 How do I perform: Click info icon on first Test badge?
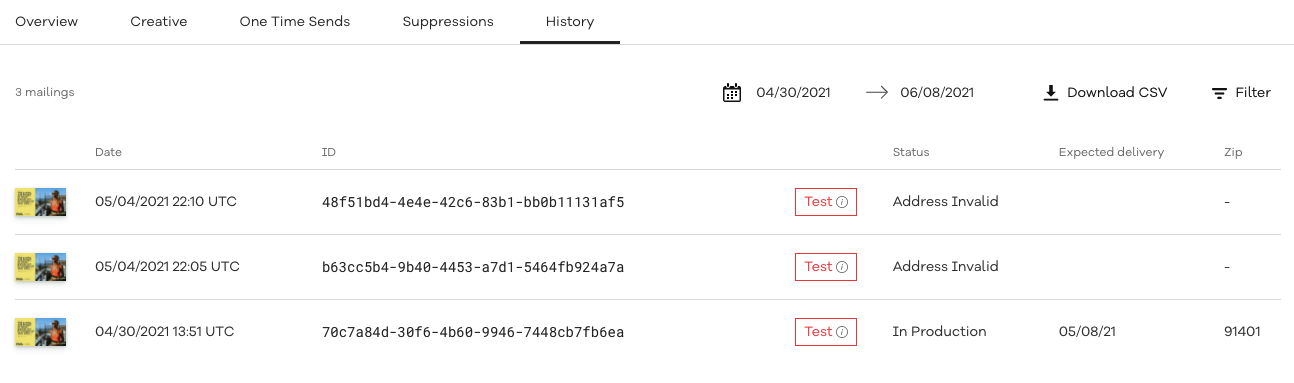pyautogui.click(x=842, y=202)
